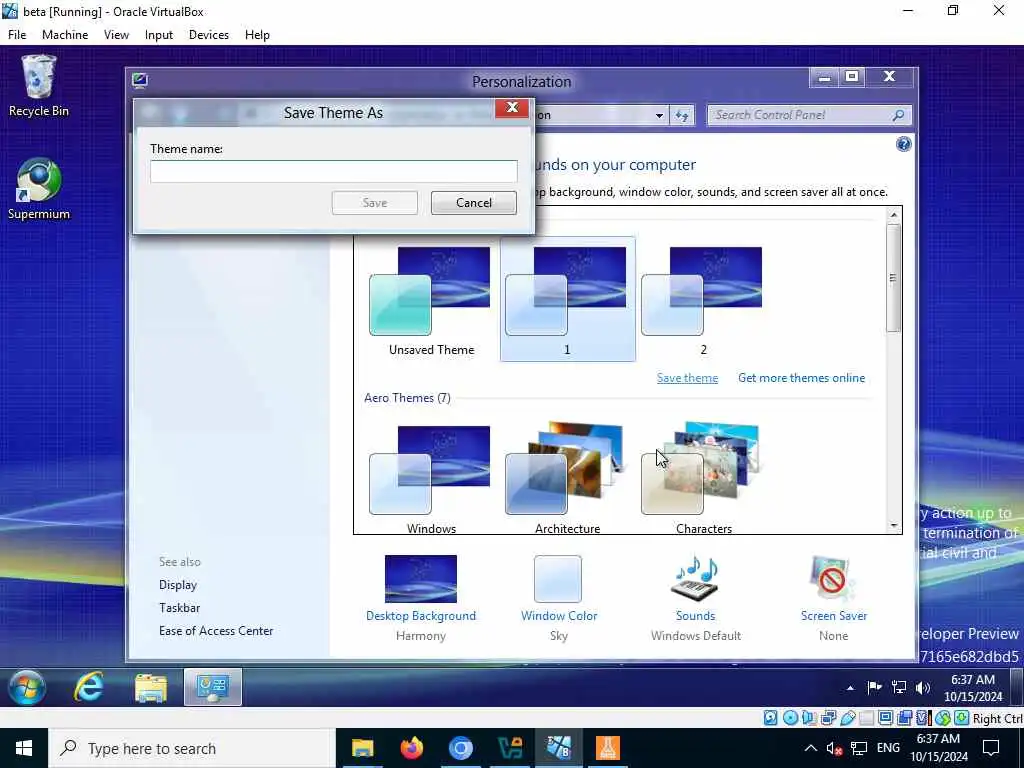Select the Characters Aero theme
This screenshot has height=768, width=1024.
pos(703,479)
